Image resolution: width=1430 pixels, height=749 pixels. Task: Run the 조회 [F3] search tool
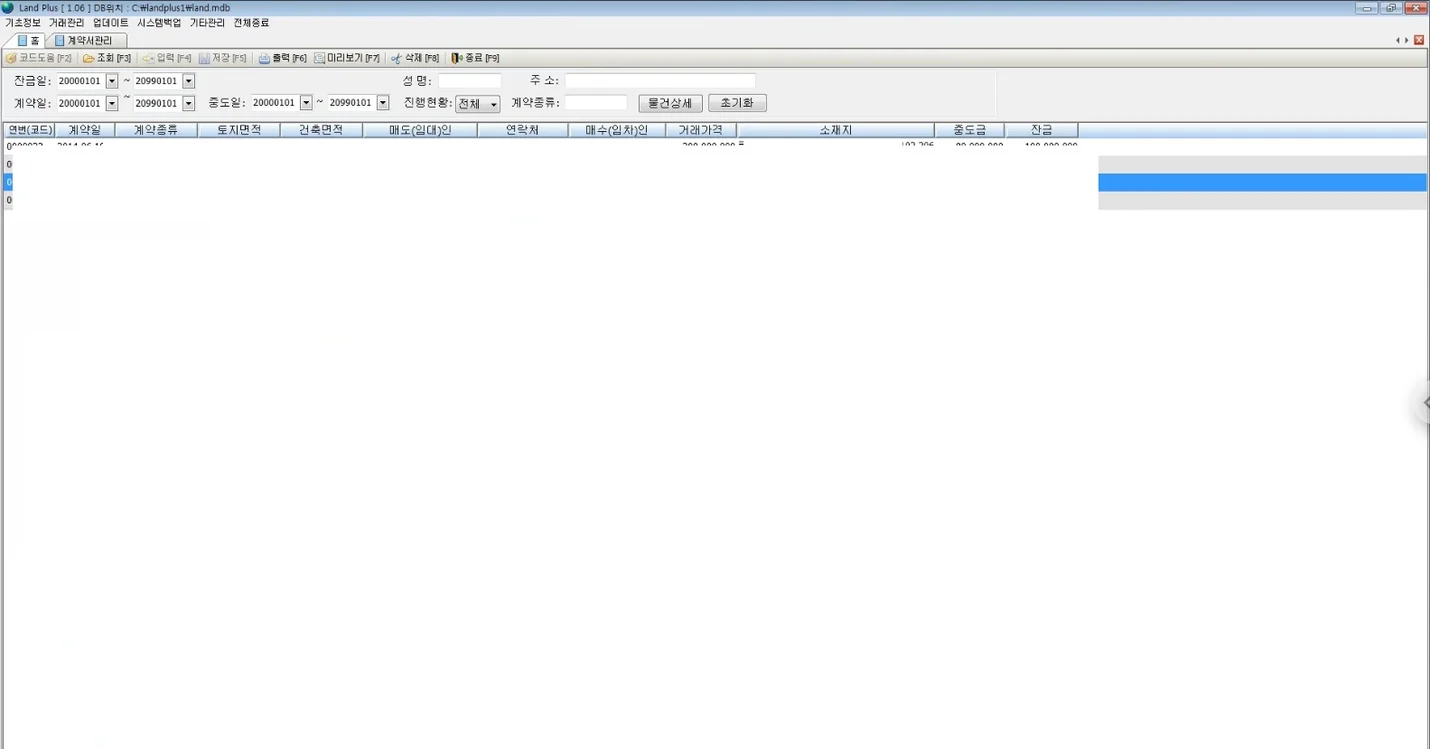coord(107,58)
